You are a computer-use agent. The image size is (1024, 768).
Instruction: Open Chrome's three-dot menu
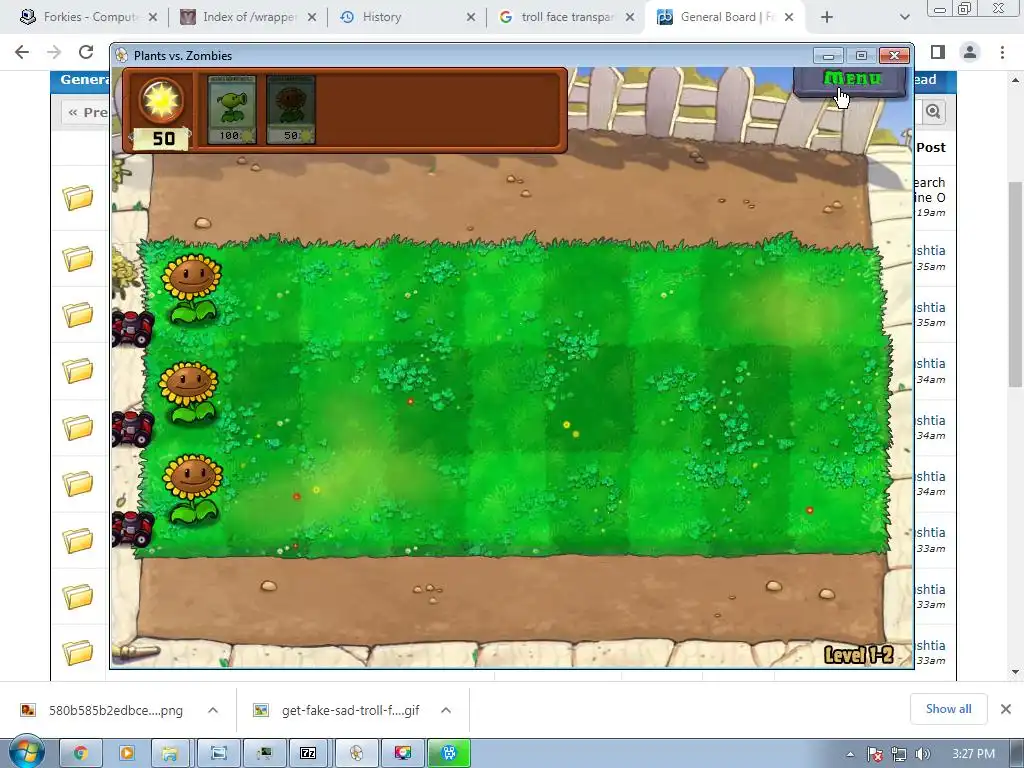[x=1002, y=52]
